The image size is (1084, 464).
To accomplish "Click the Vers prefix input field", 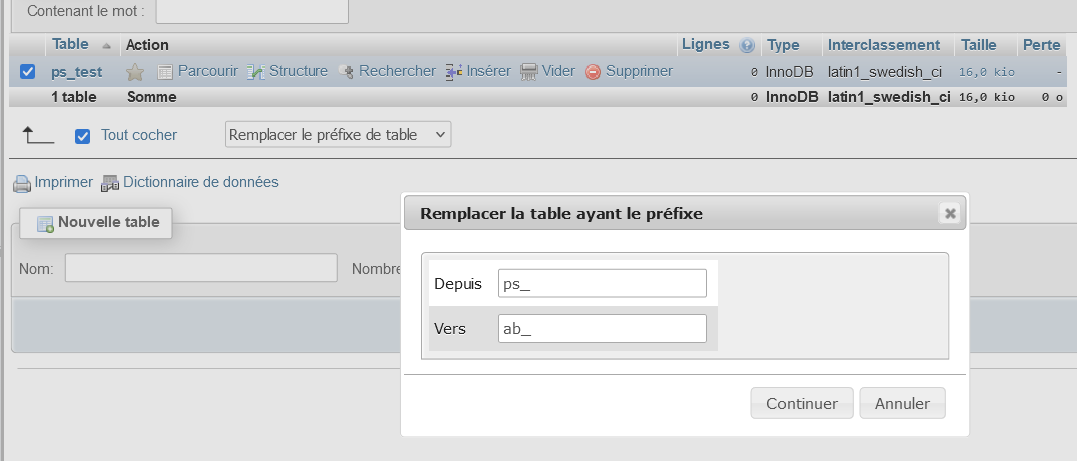I will click(x=602, y=328).
